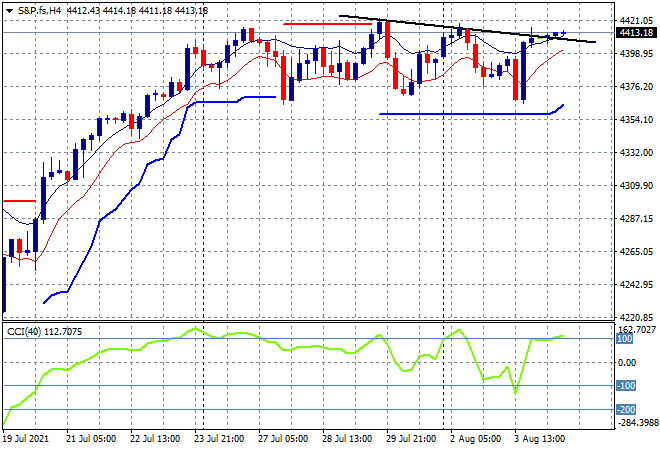This screenshot has height=450, width=660.
Task: Select the 21 Jul 05:00 time label
Action: click(x=91, y=439)
